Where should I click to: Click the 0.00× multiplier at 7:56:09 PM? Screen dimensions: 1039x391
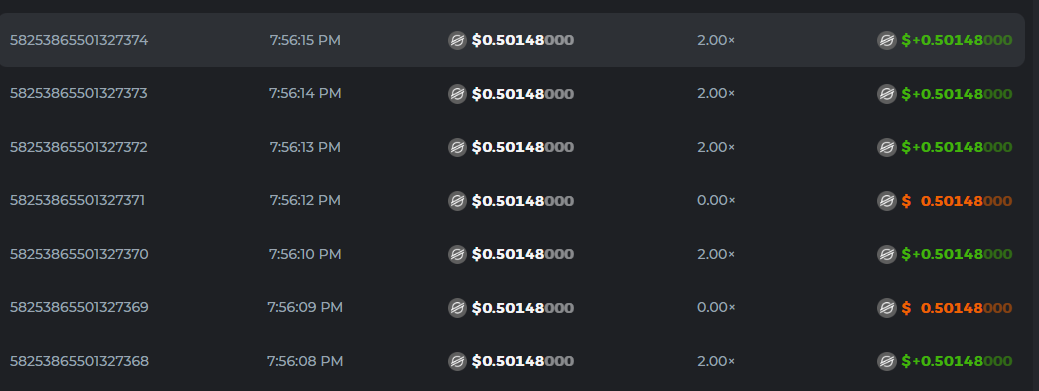(716, 307)
